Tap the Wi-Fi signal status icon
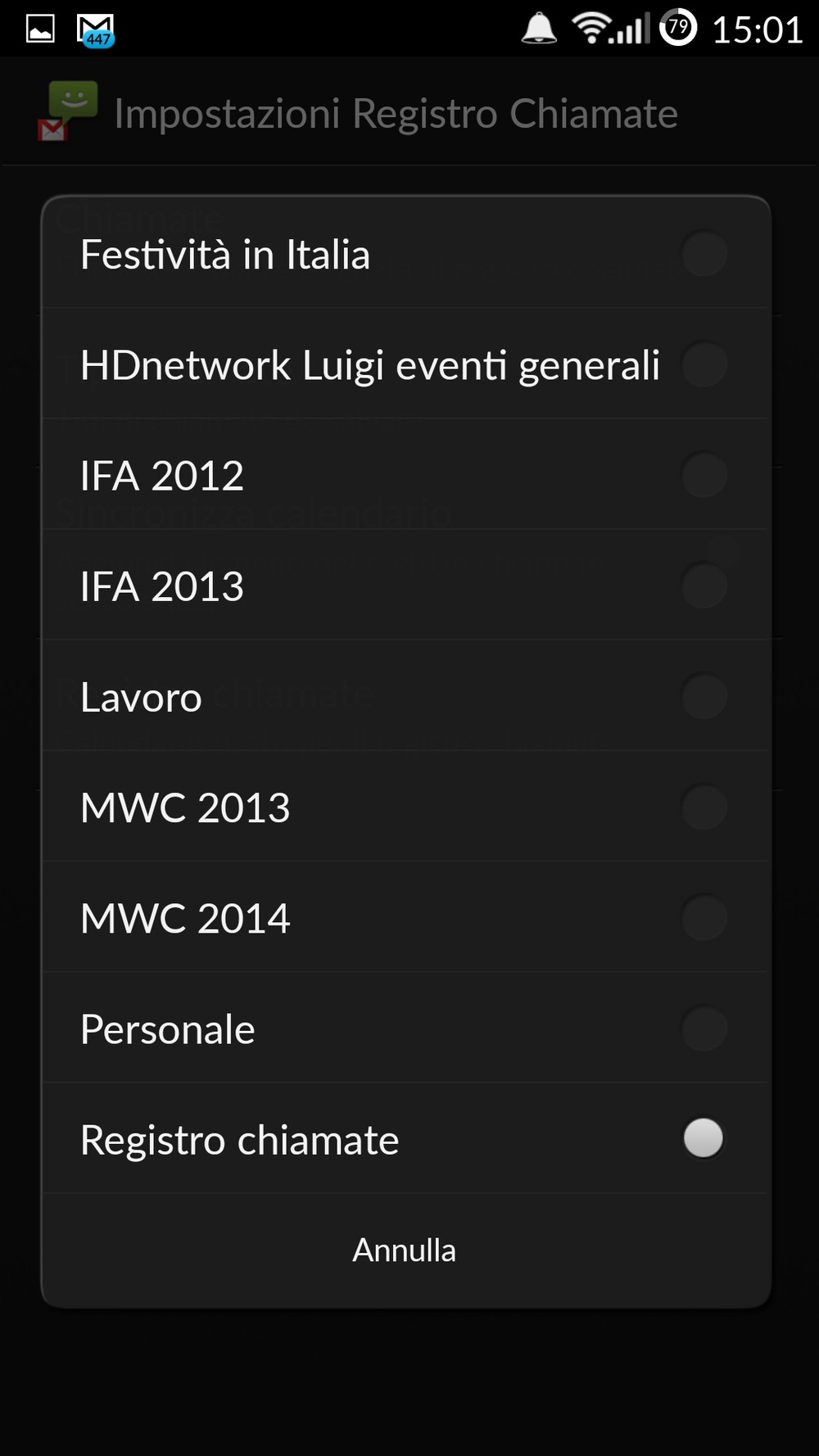Screen dimensions: 819x1456 (x=590, y=29)
